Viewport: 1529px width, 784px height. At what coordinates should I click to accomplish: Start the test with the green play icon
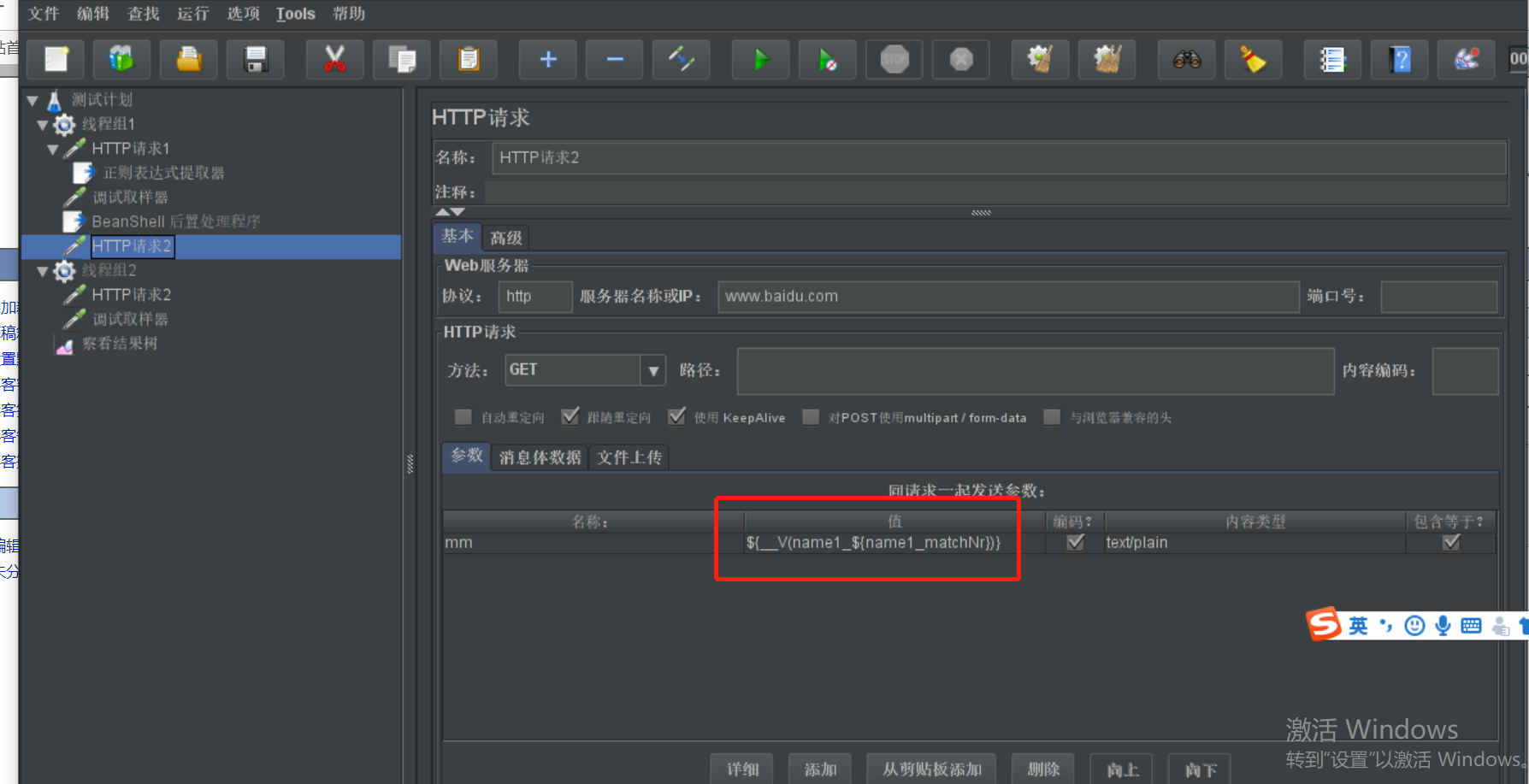[761, 59]
